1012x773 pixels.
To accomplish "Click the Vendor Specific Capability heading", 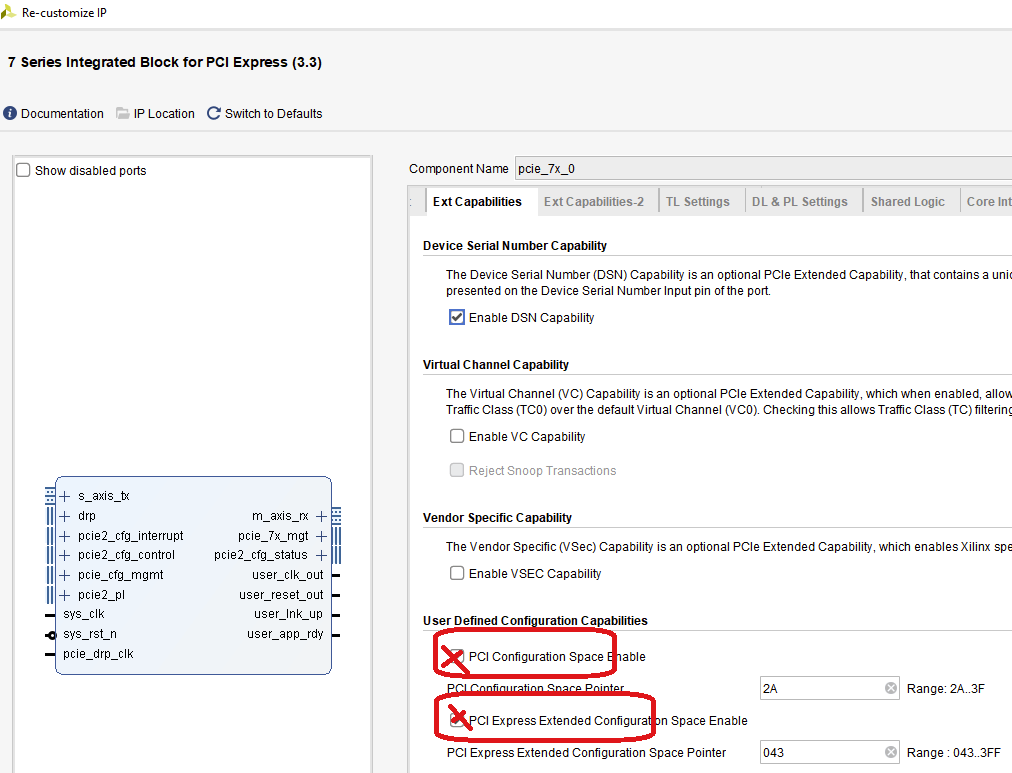I will click(498, 517).
